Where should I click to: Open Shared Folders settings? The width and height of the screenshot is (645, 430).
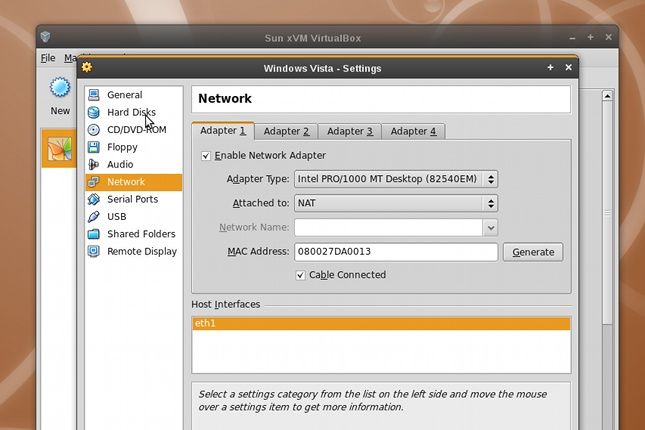tap(134, 234)
